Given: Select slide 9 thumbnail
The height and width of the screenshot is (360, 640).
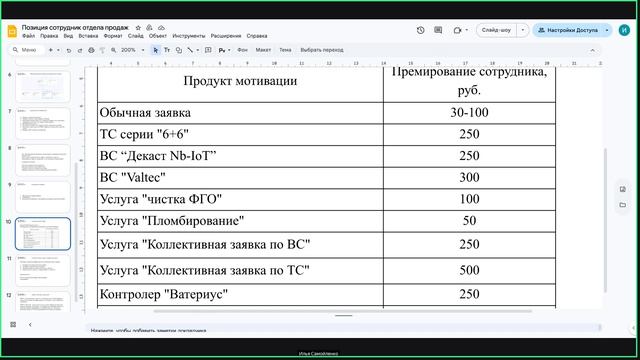Looking at the screenshot, I should click(43, 197).
